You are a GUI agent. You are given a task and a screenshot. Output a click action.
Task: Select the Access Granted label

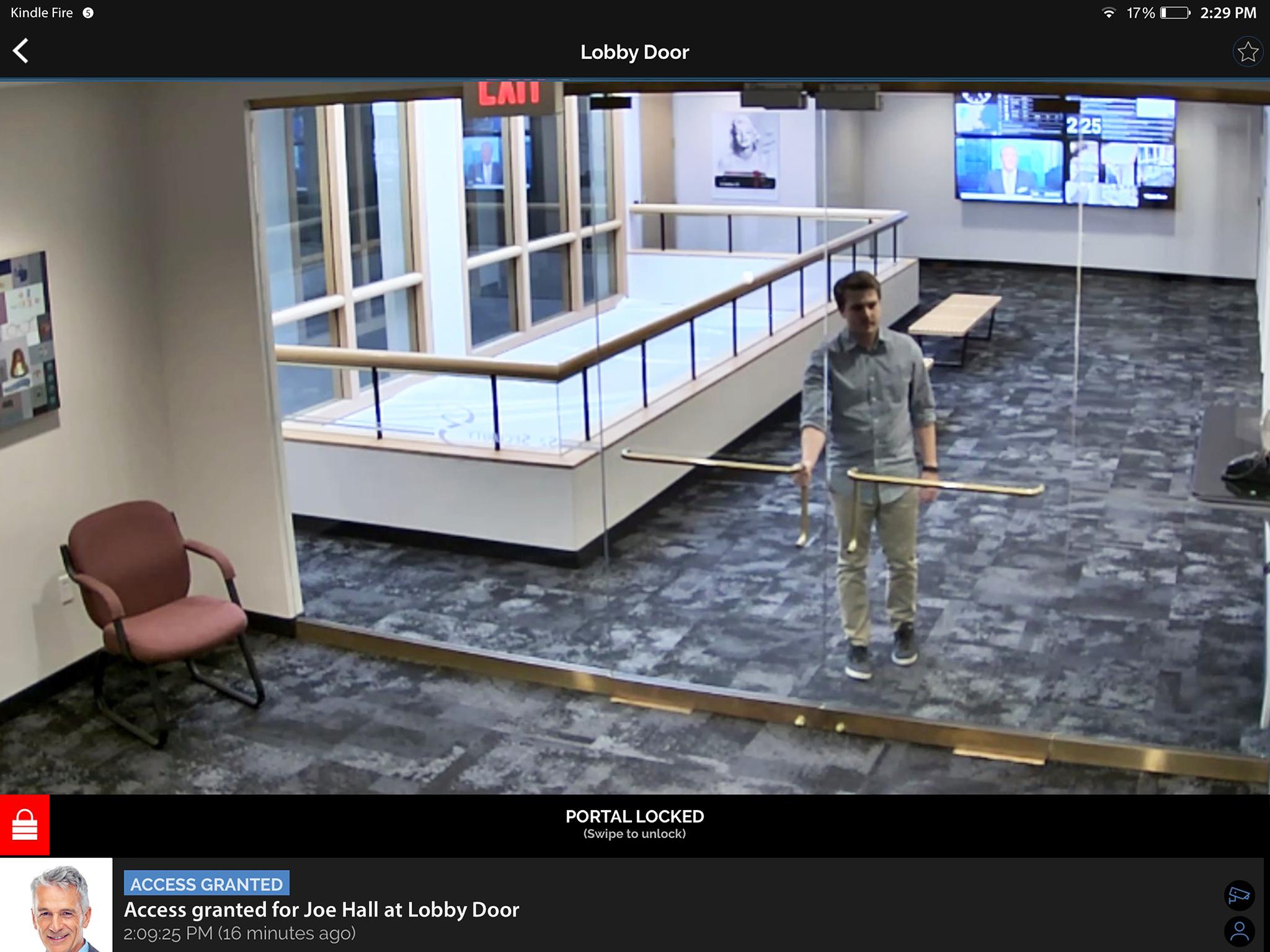click(206, 884)
